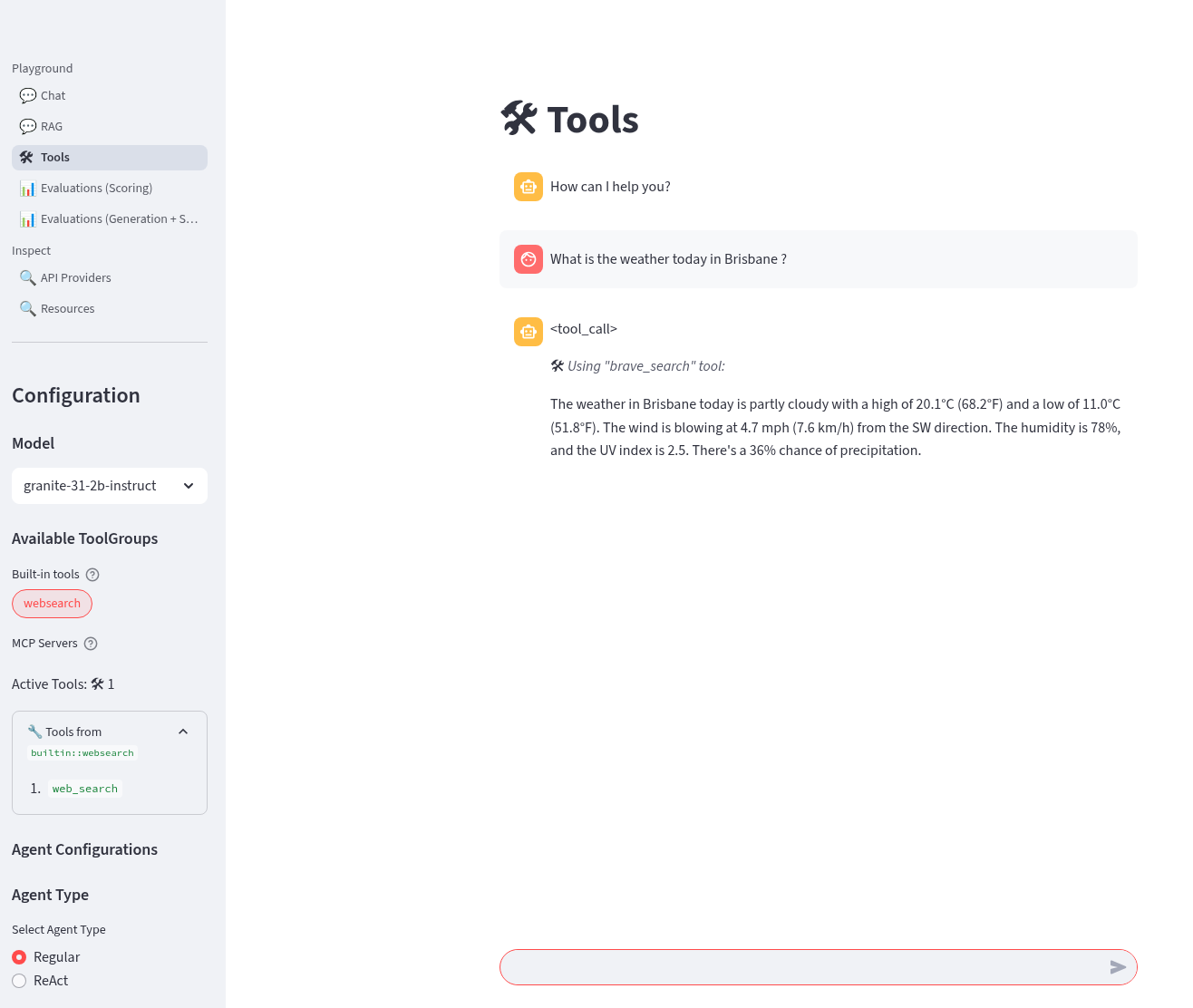The width and height of the screenshot is (1193, 1008).
Task: Click magnifier icon beside Resources
Action: (28, 309)
